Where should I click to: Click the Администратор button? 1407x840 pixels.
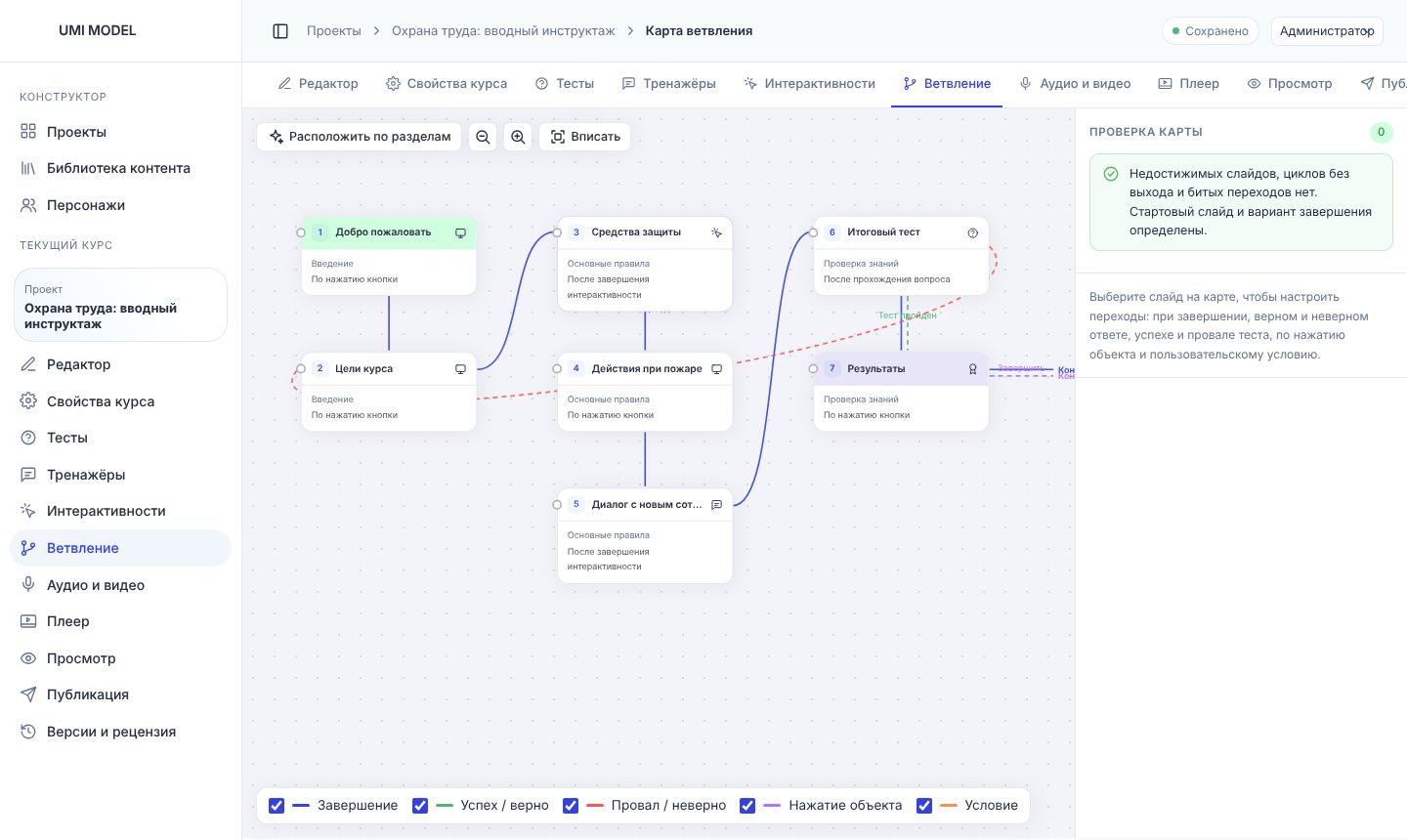click(x=1327, y=31)
